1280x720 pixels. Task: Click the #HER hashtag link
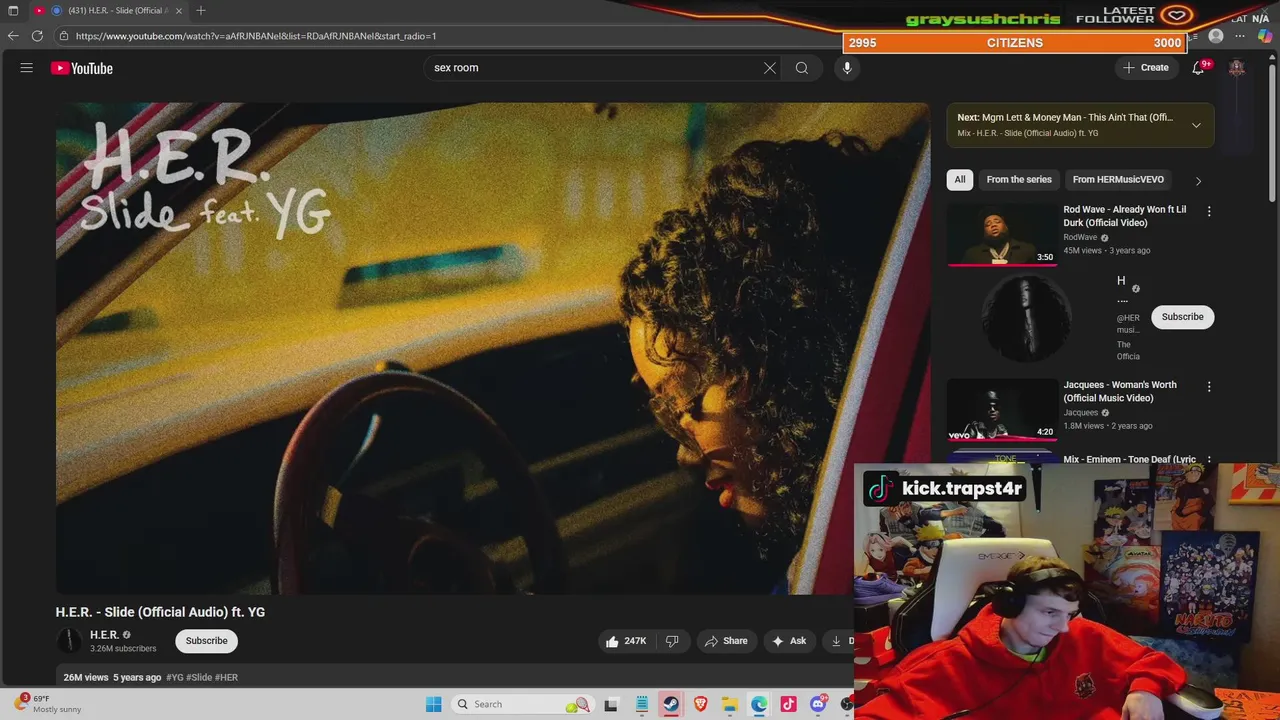227,677
